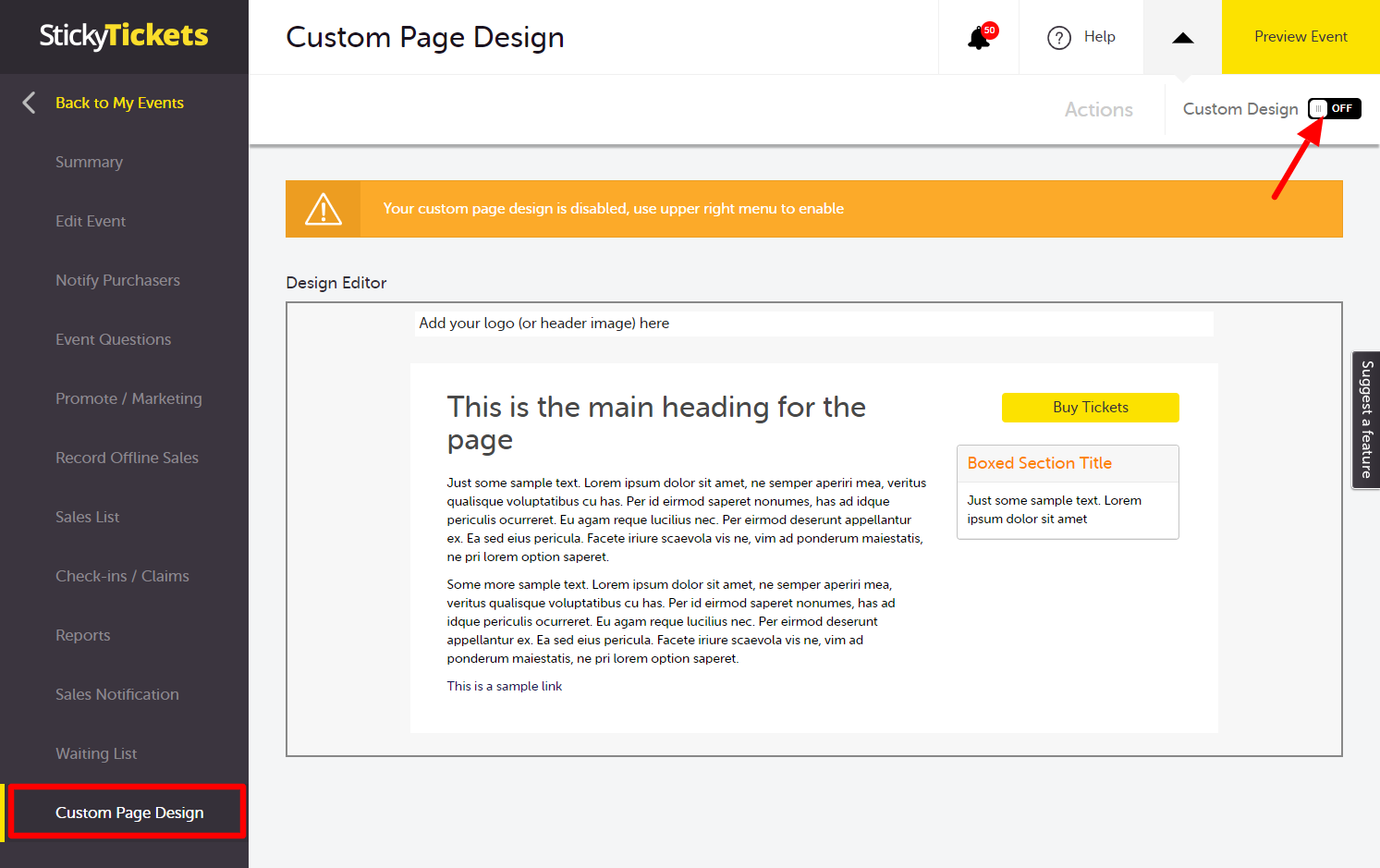Open the notification bell with 50 alerts
1380x868 pixels.
979,36
